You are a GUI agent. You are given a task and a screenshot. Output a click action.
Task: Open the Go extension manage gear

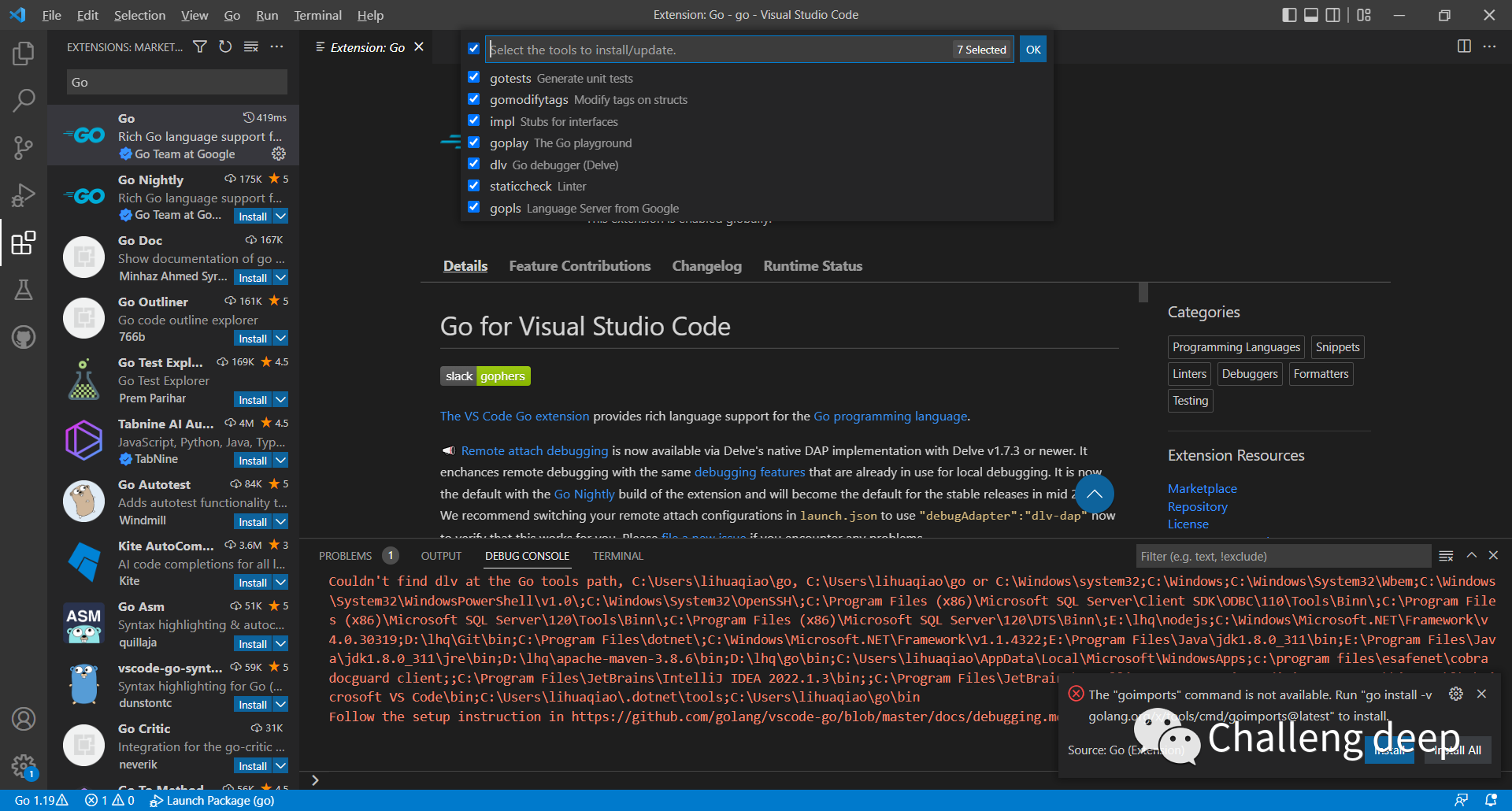tap(279, 154)
